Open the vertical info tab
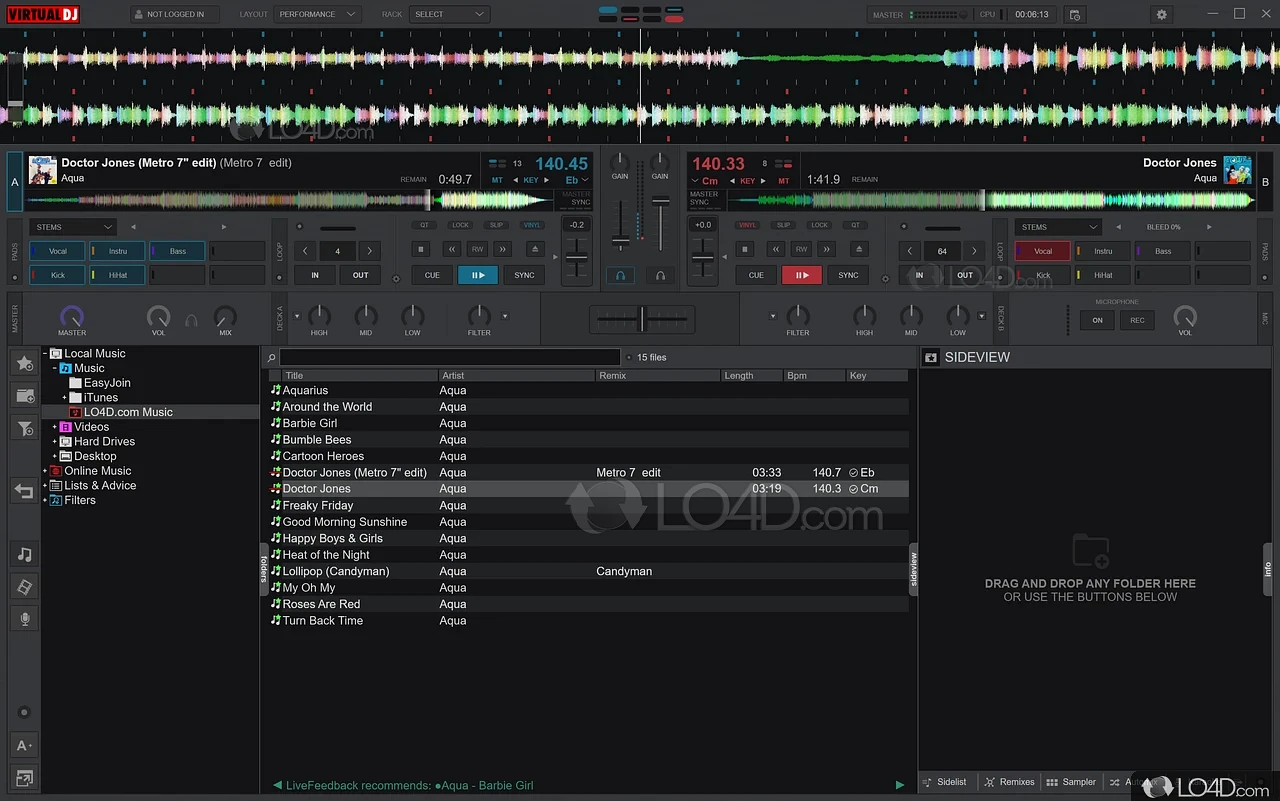1280x801 pixels. pyautogui.click(x=1267, y=569)
